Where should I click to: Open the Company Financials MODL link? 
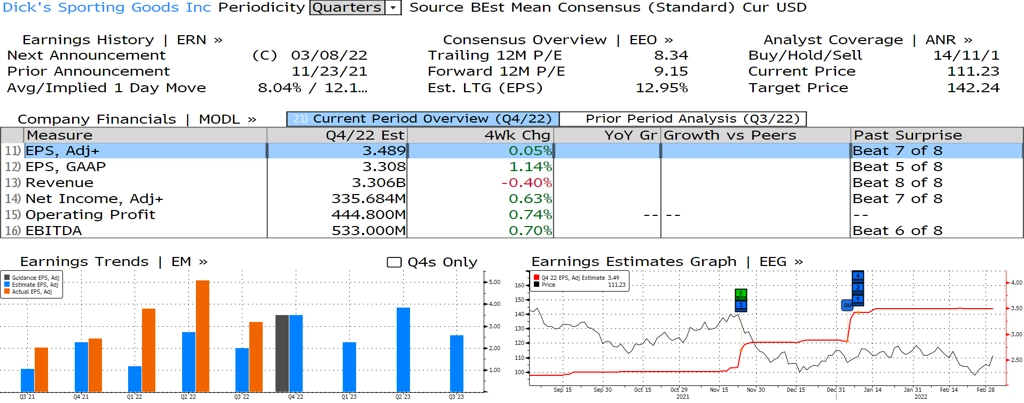[x=136, y=120]
